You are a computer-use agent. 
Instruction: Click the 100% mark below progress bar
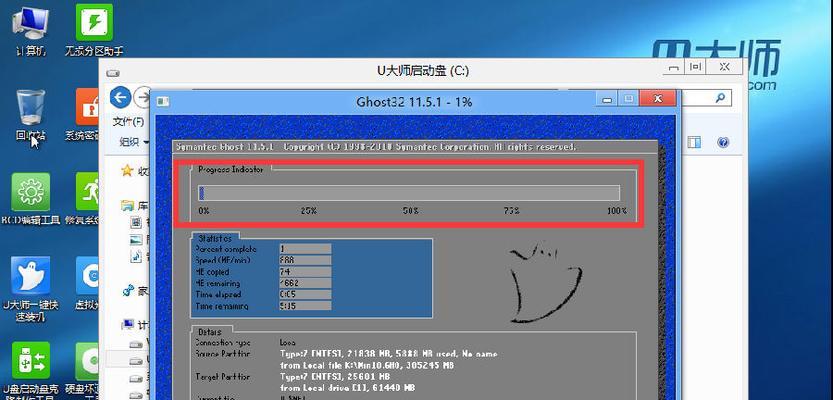[617, 211]
